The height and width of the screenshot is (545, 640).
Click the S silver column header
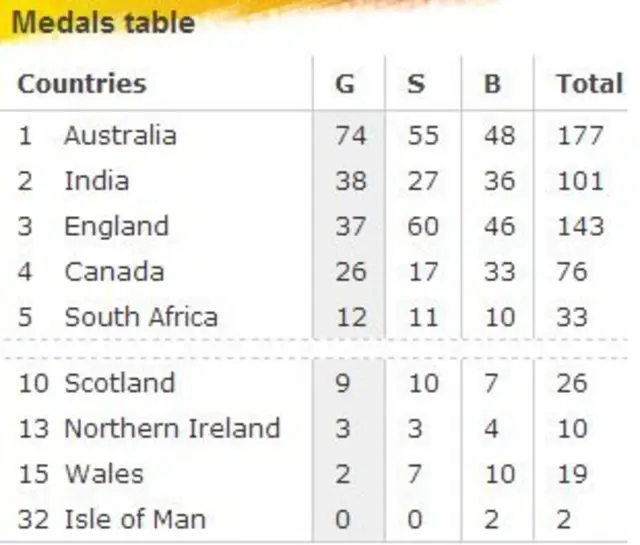point(416,84)
